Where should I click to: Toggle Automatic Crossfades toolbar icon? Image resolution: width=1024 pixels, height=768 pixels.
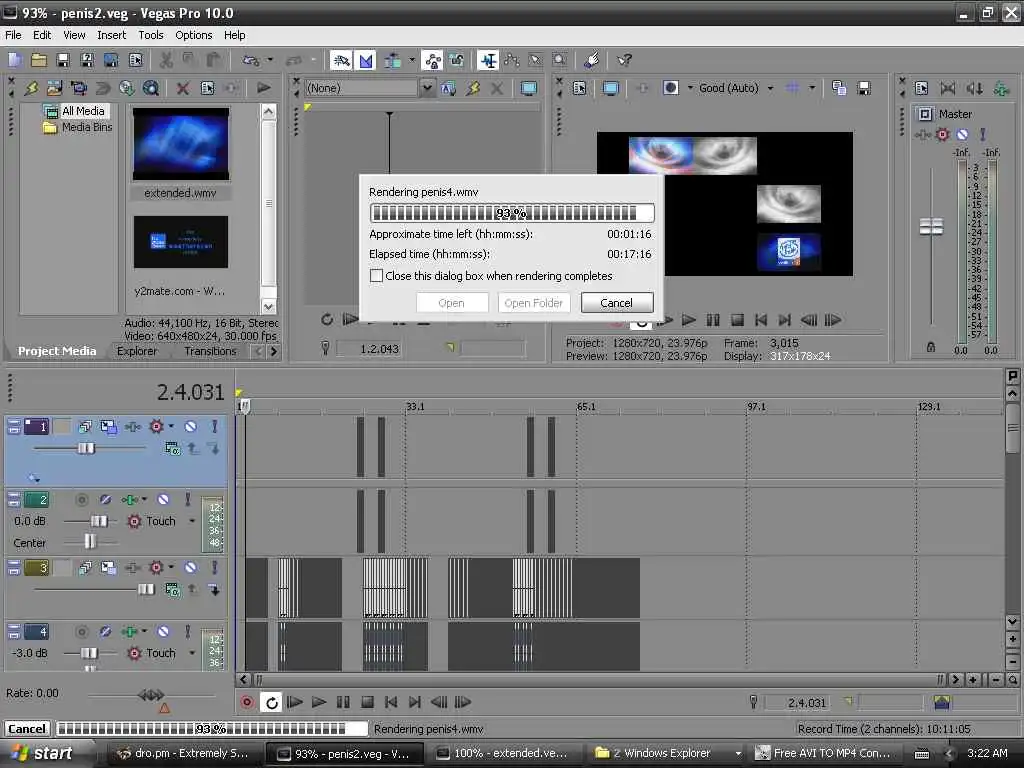(366, 61)
